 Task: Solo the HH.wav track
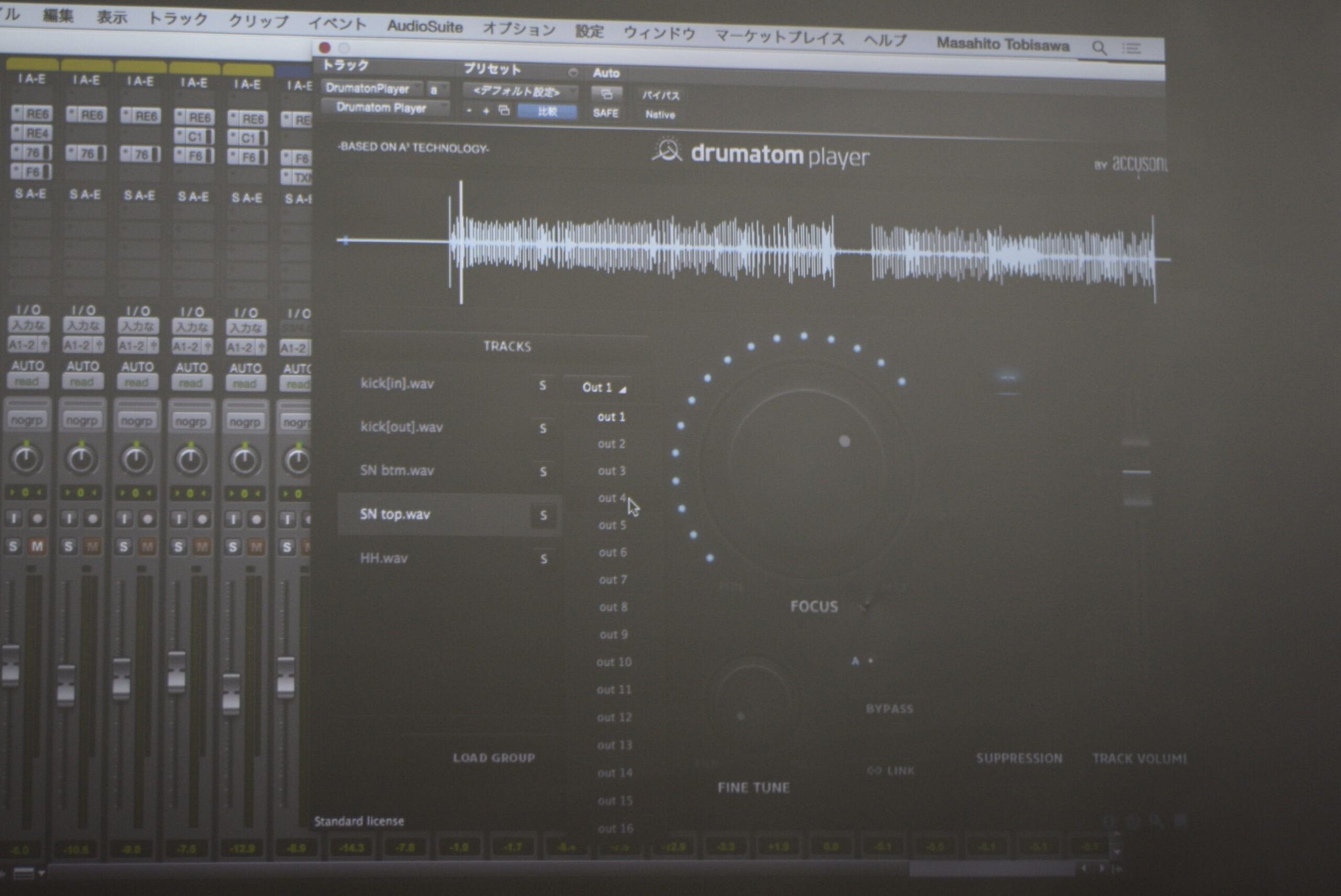click(x=544, y=558)
